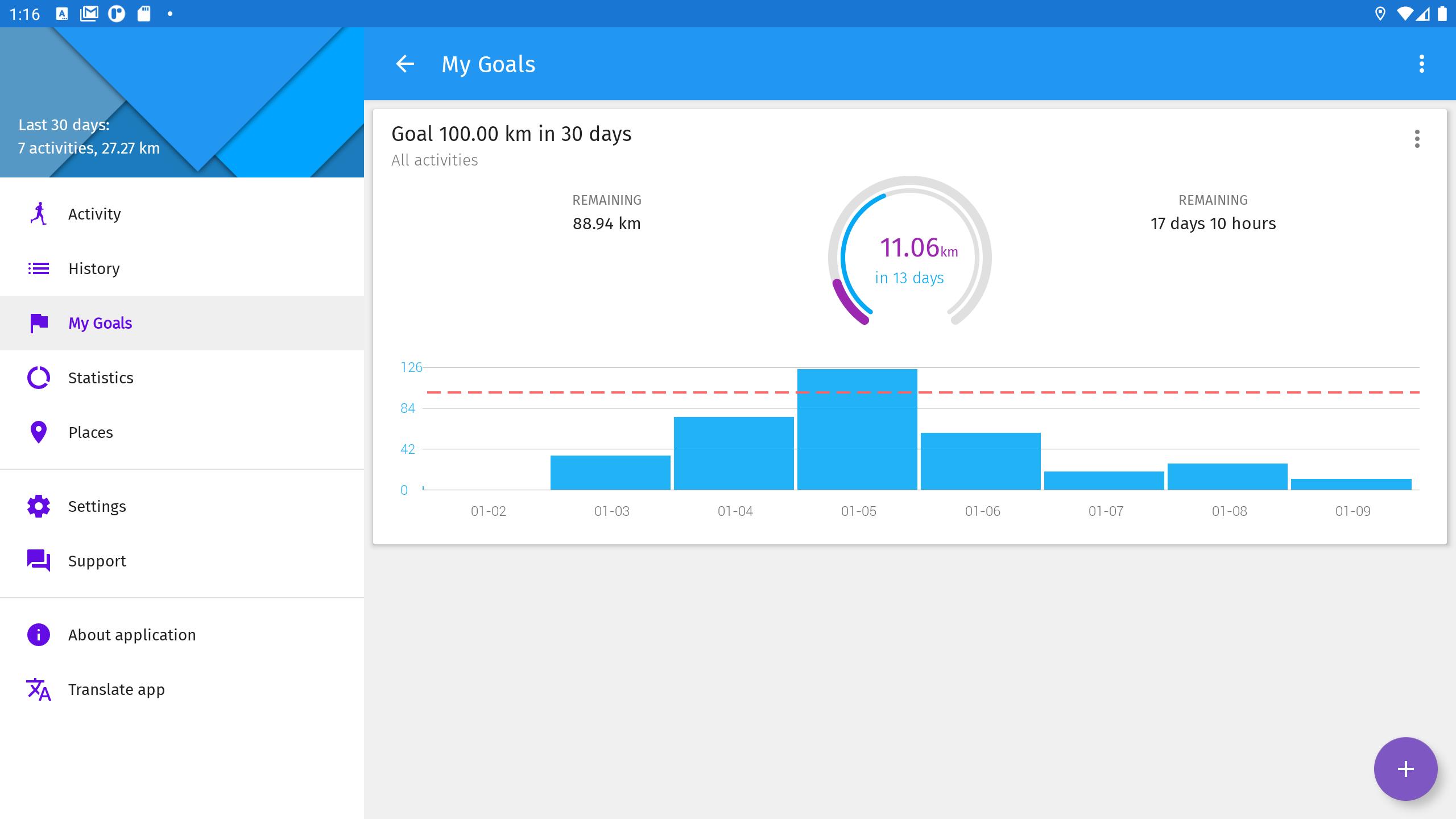Select the History menu entry
1456x819 pixels.
coord(94,268)
